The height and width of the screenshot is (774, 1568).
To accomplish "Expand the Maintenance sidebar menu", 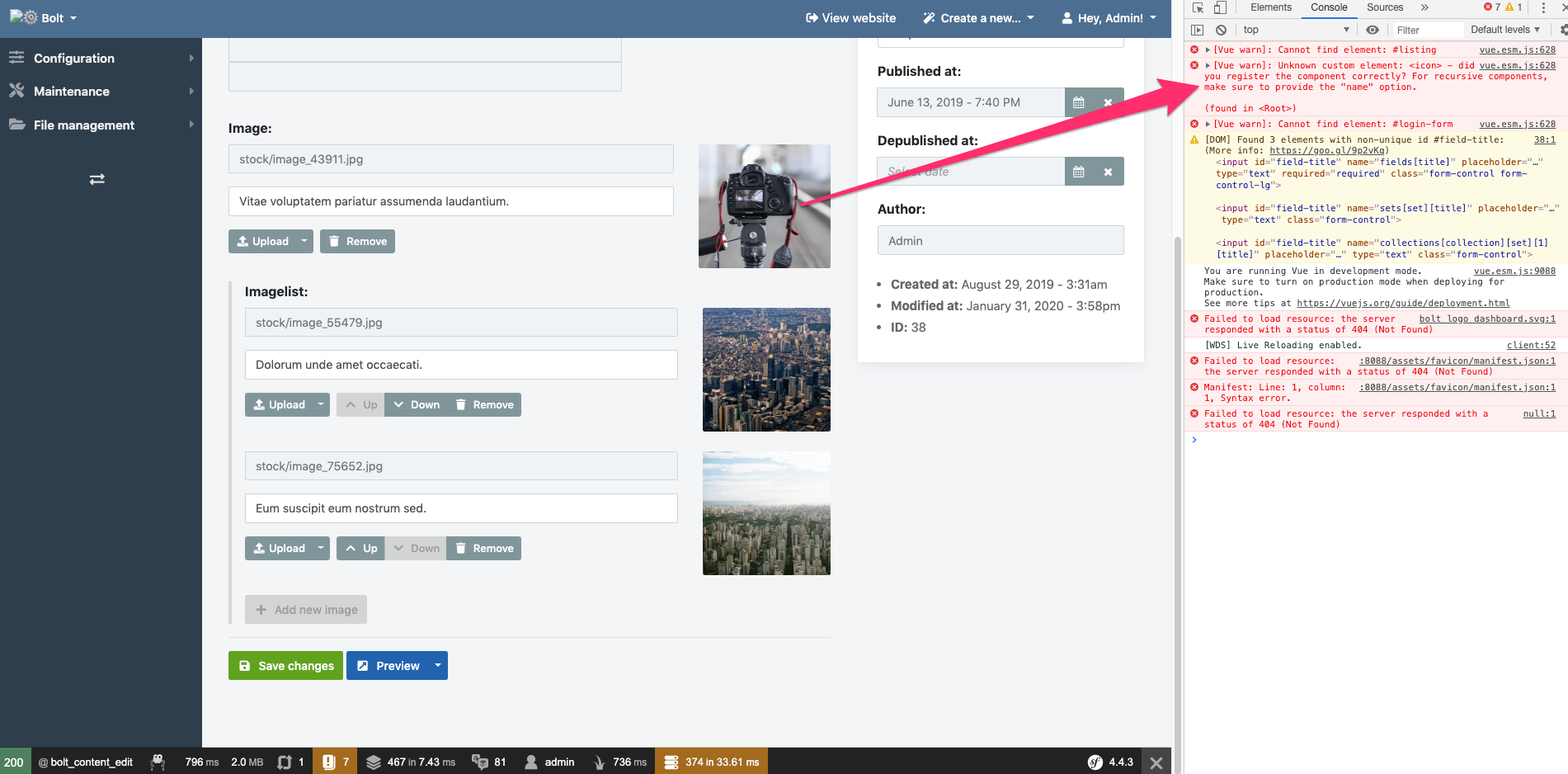I will tap(101, 92).
